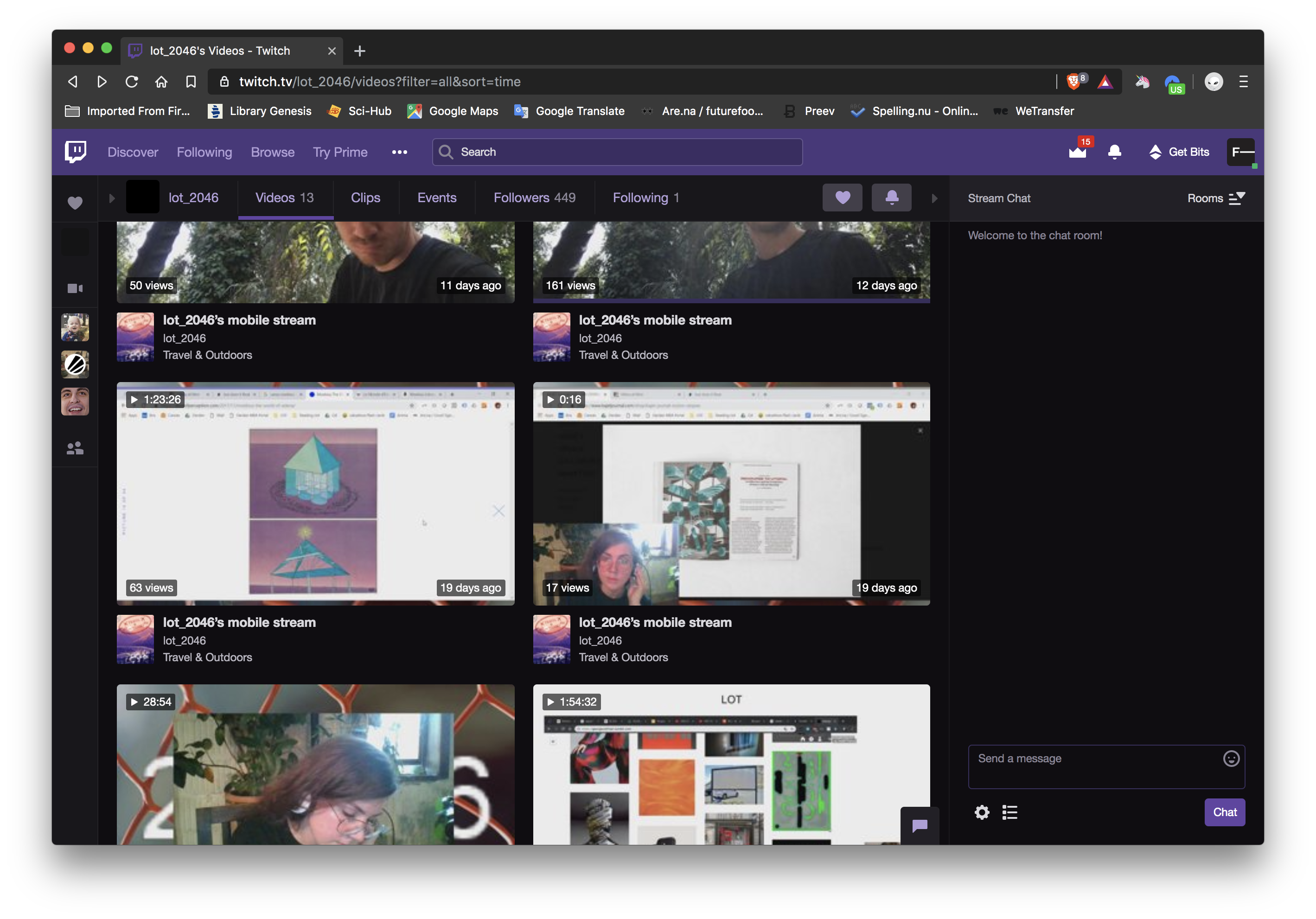Collapse the Stream Chat panel arrow
1316x919 pixels.
tap(934, 198)
